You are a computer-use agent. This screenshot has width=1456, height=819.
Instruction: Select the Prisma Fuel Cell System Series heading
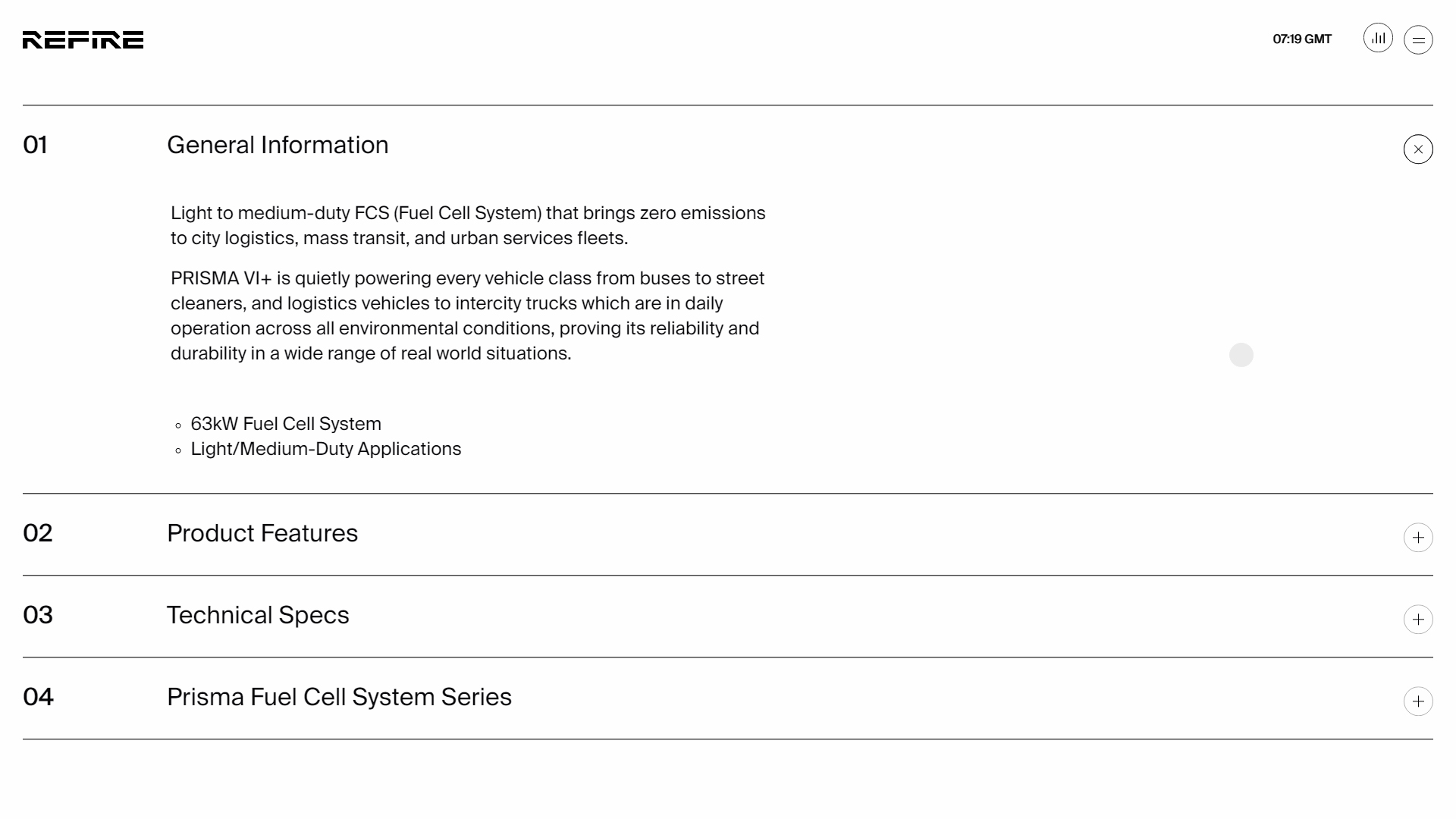coord(339,697)
